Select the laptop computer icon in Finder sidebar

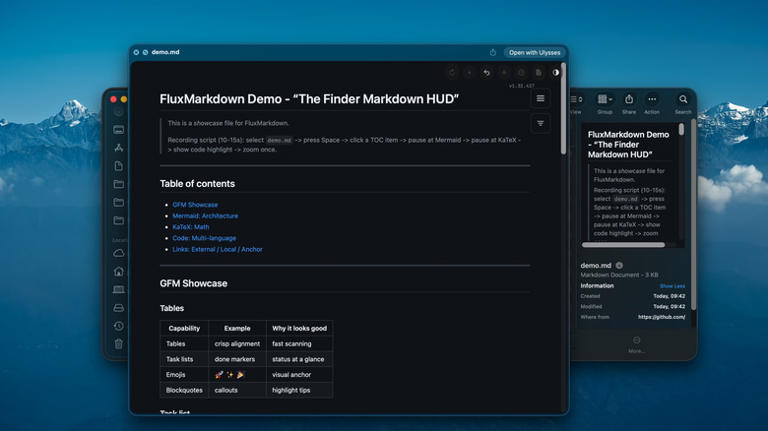click(119, 289)
